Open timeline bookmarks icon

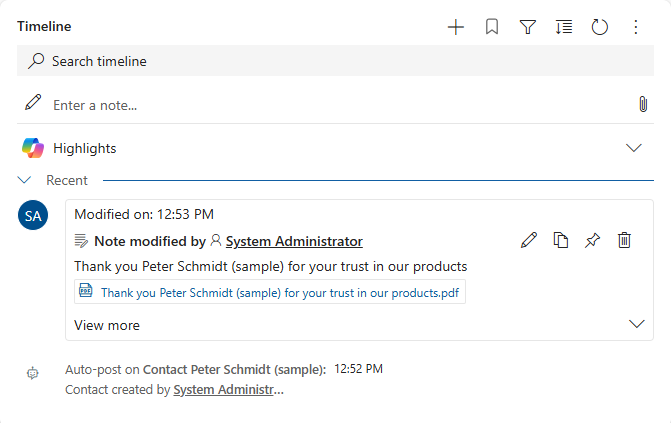coord(492,27)
